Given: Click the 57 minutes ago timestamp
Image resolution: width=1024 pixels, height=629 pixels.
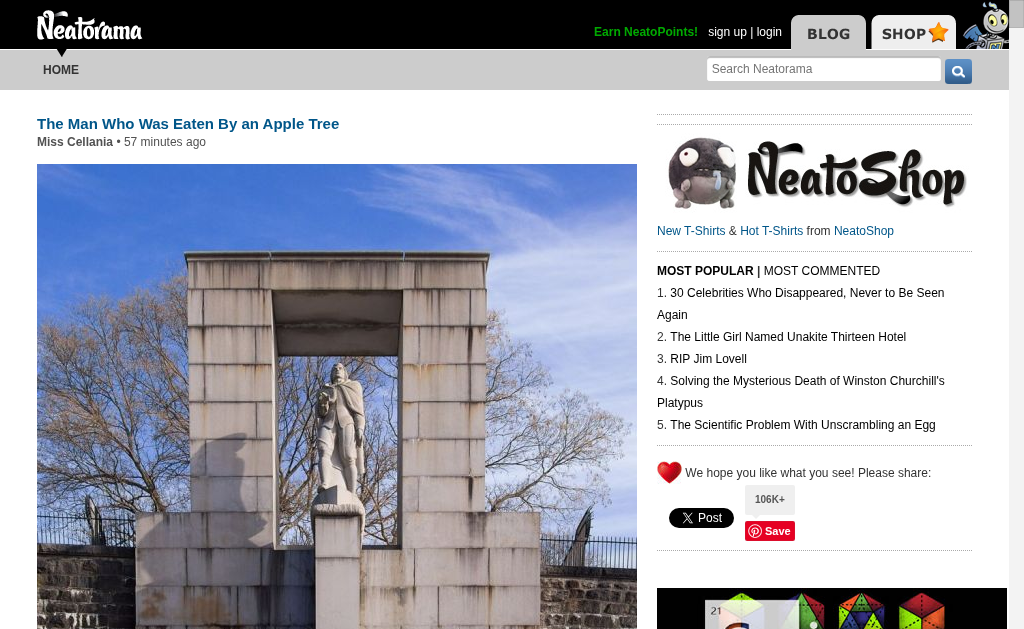Looking at the screenshot, I should pyautogui.click(x=165, y=142).
